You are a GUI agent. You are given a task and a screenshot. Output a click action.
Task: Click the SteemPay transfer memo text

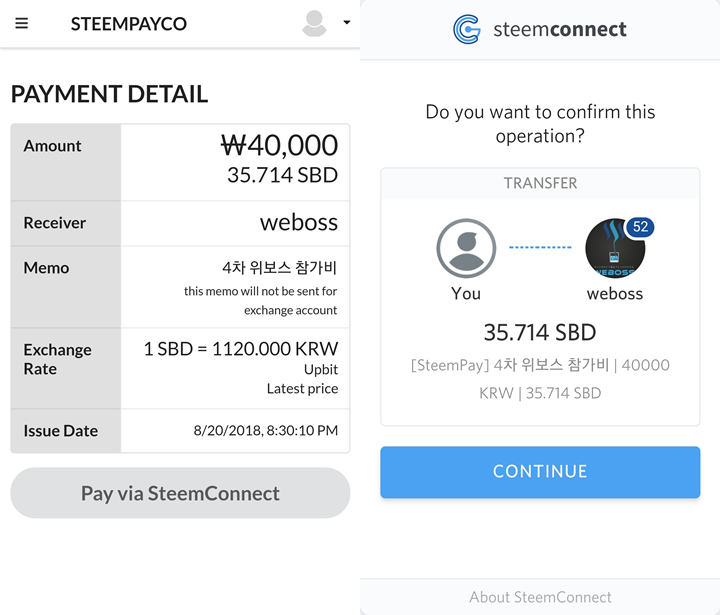point(540,379)
